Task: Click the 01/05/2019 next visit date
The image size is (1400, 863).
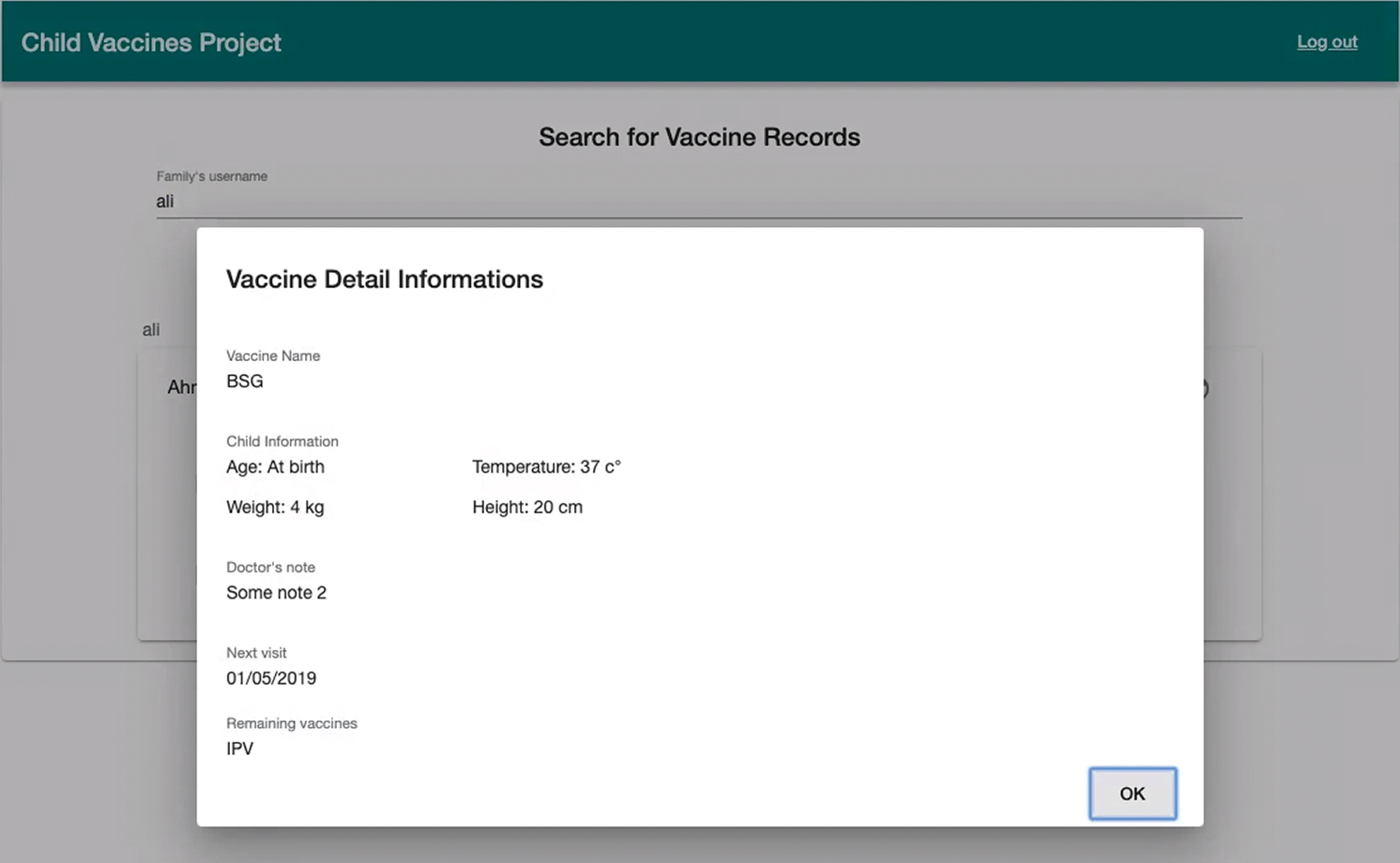Action: [x=271, y=678]
